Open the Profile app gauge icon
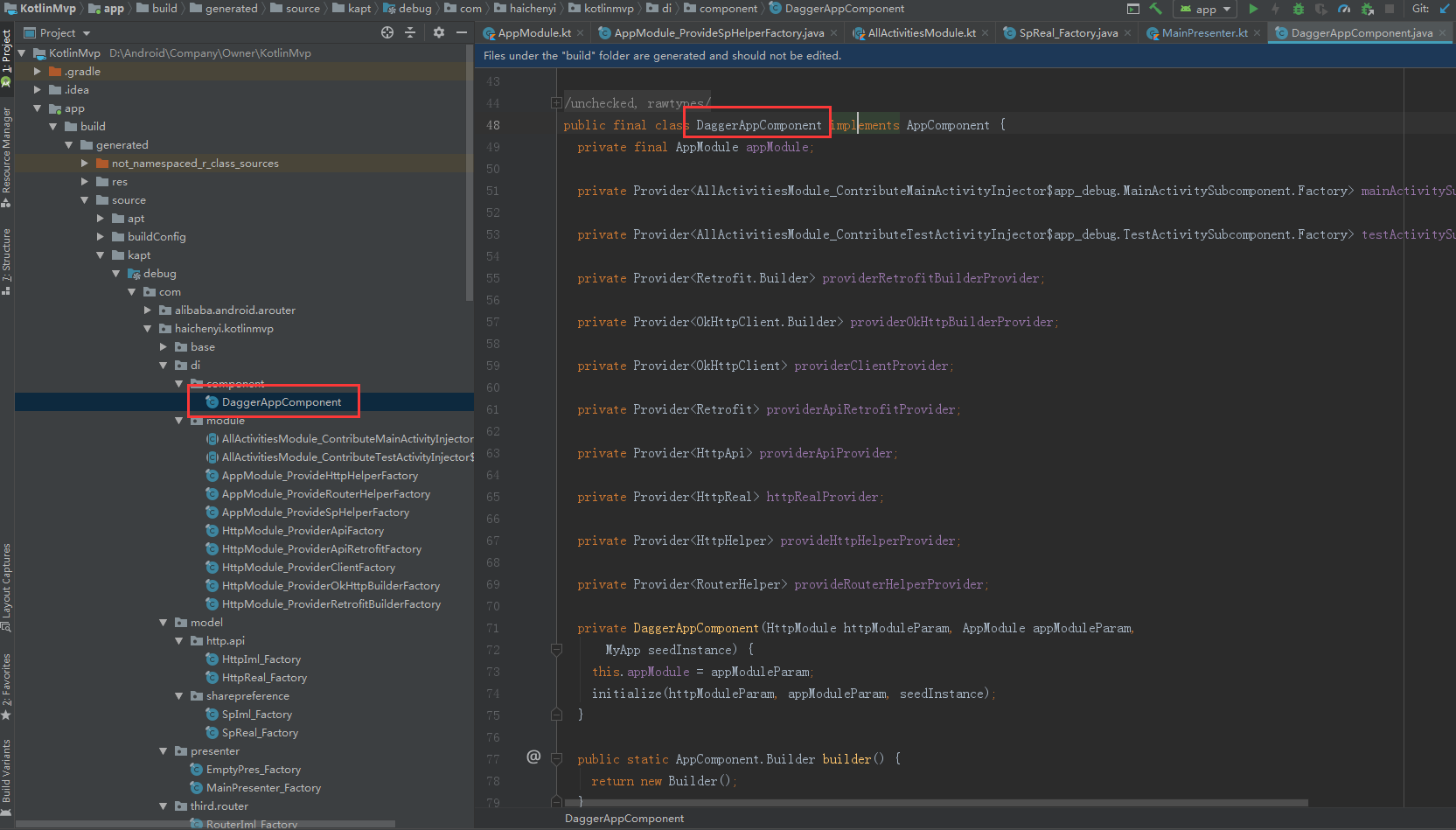 click(x=1344, y=9)
